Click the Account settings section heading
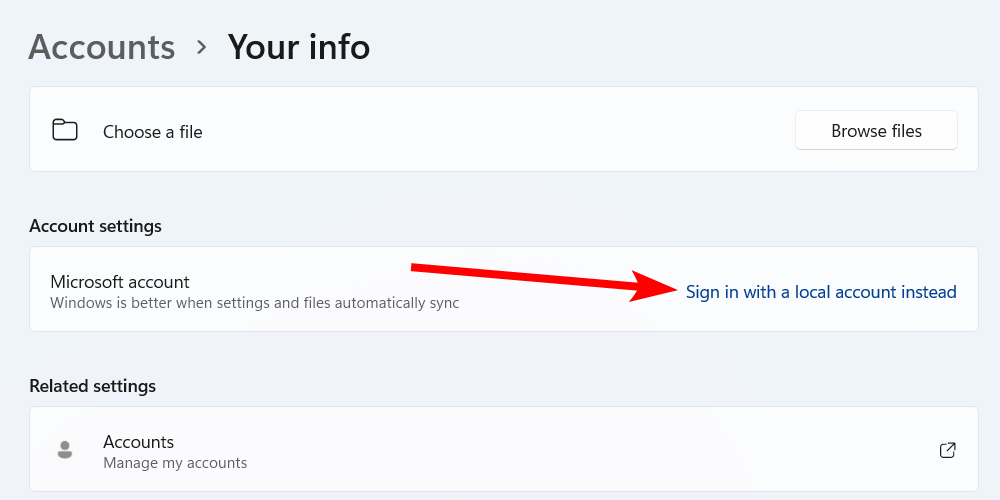Image resolution: width=1000 pixels, height=500 pixels. [95, 226]
